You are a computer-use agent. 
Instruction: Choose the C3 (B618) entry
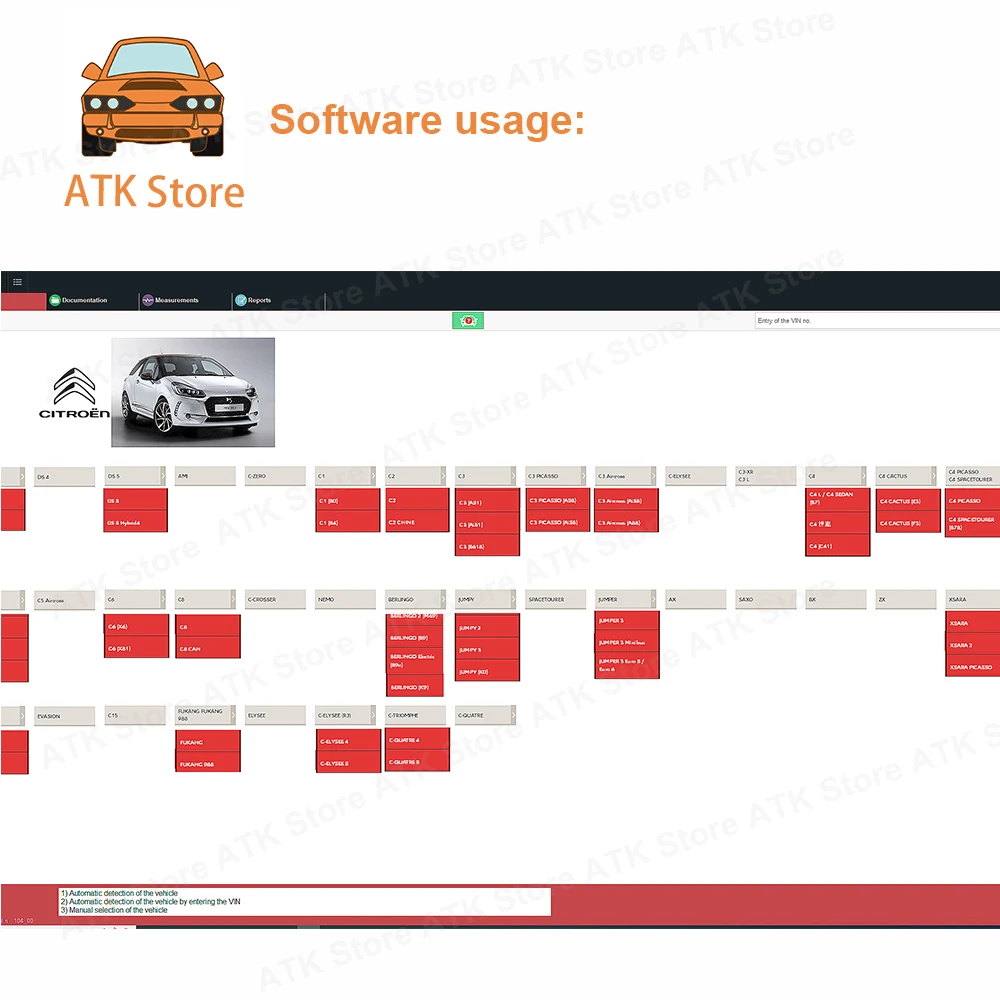click(487, 547)
